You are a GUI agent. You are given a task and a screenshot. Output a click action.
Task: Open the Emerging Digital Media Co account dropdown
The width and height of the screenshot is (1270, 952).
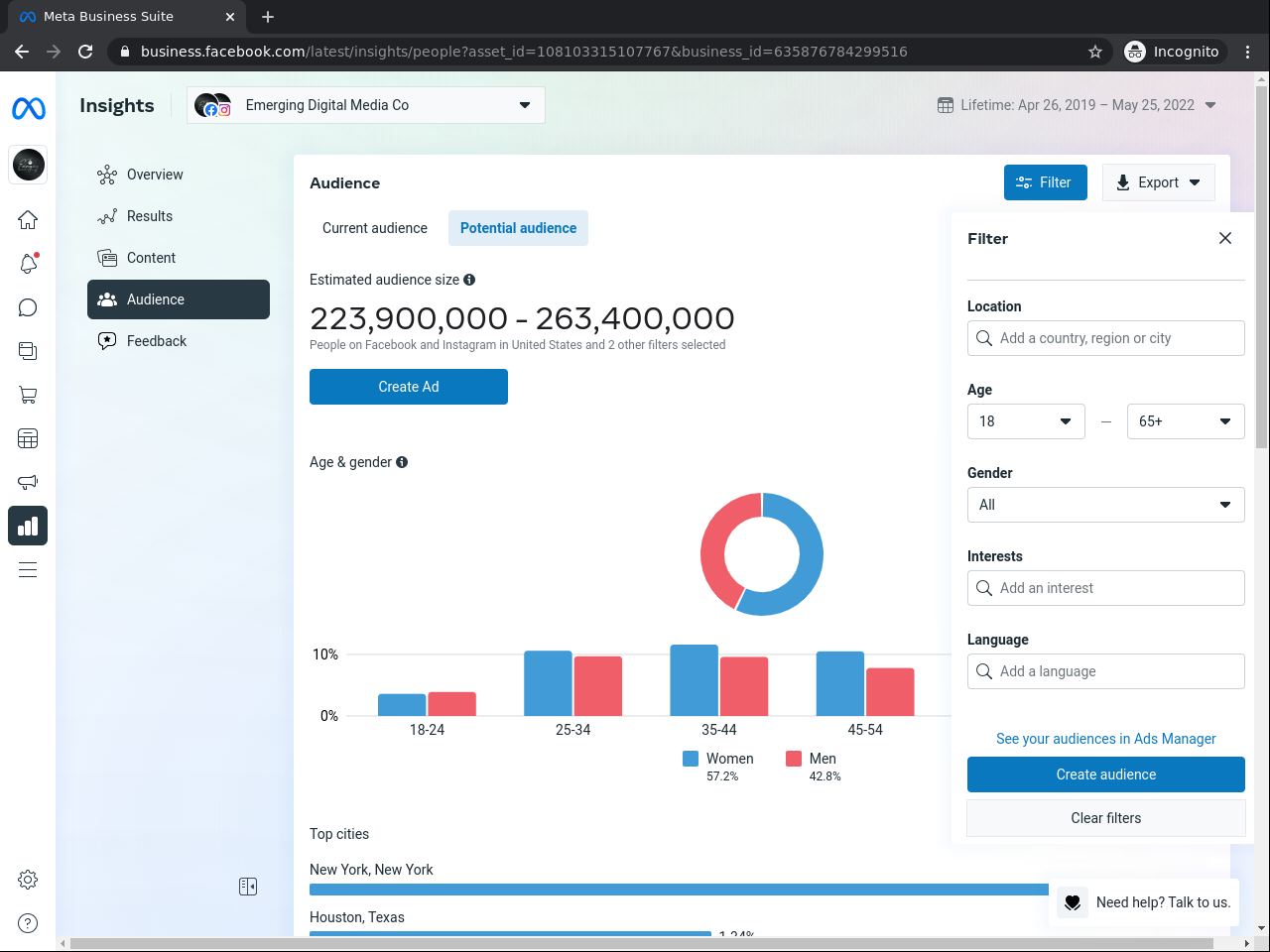pos(366,105)
